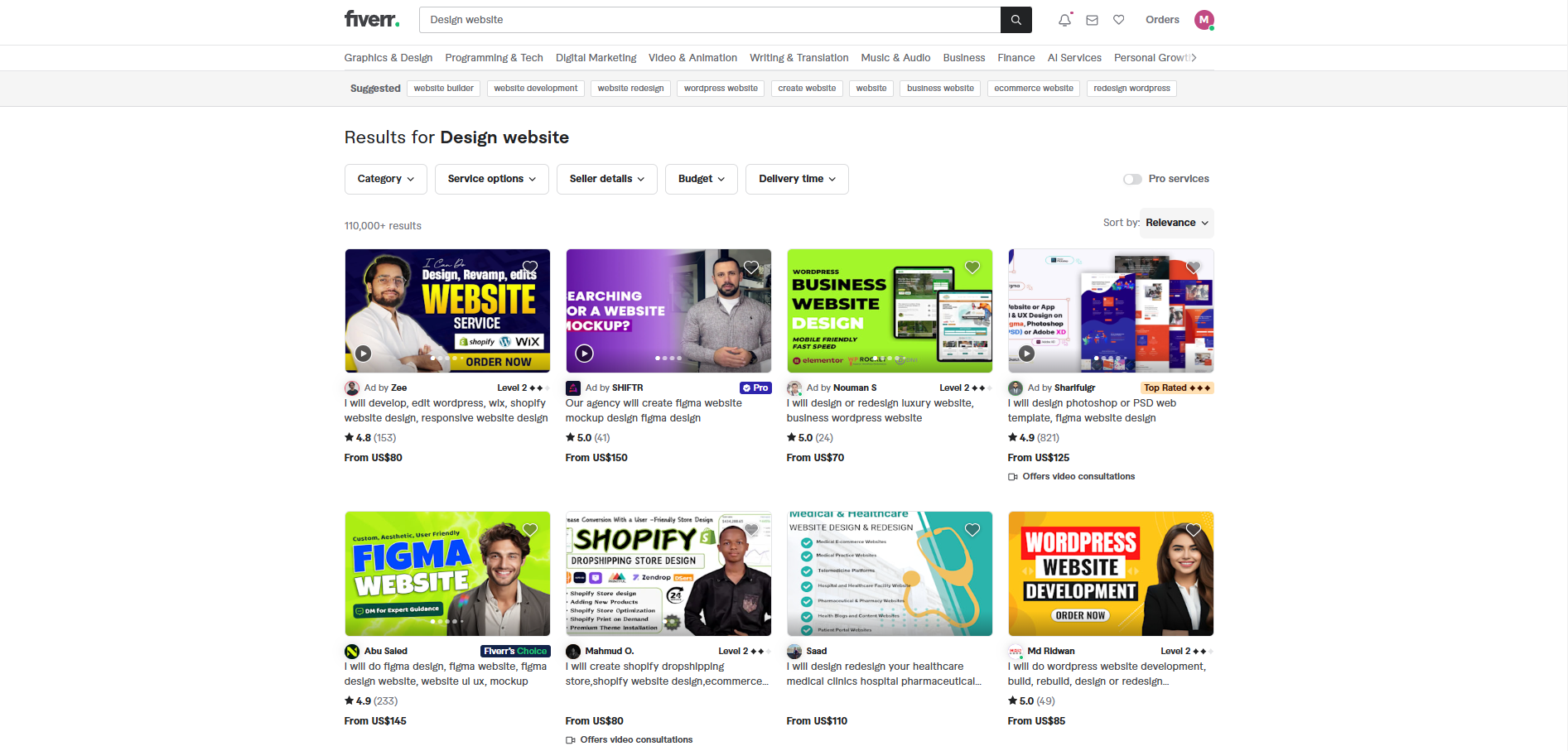Image resolution: width=1568 pixels, height=751 pixels.
Task: Play video on Zee's gig thumbnail
Action: (363, 354)
